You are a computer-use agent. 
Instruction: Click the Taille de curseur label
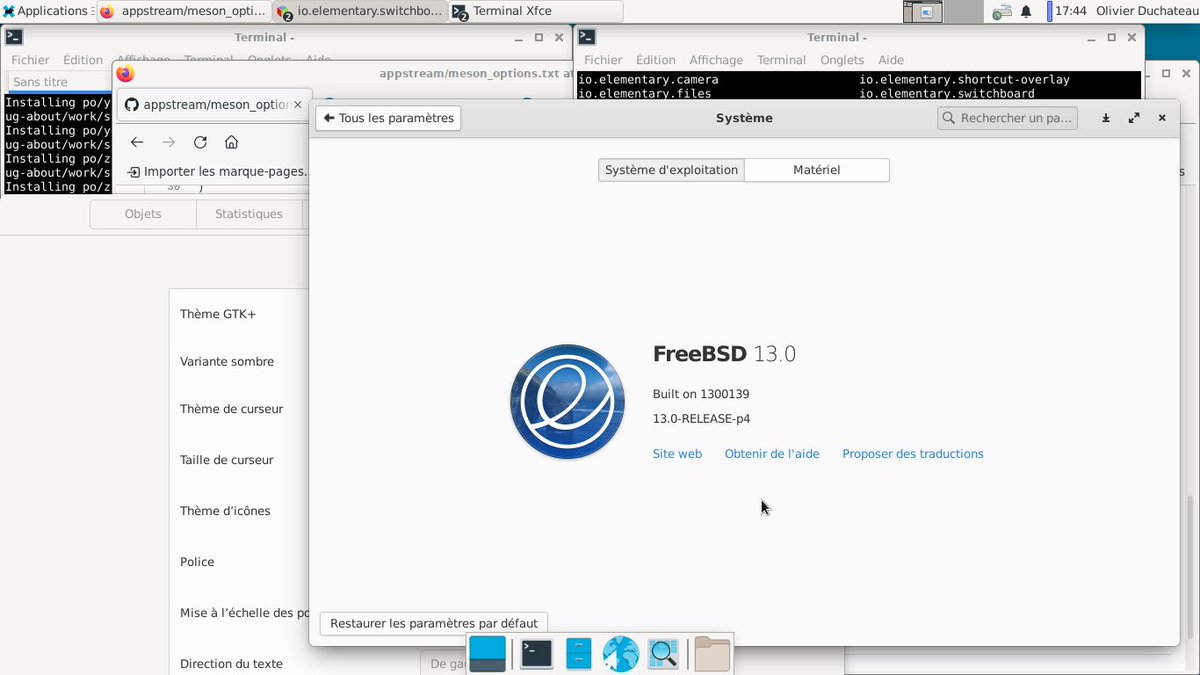227,460
